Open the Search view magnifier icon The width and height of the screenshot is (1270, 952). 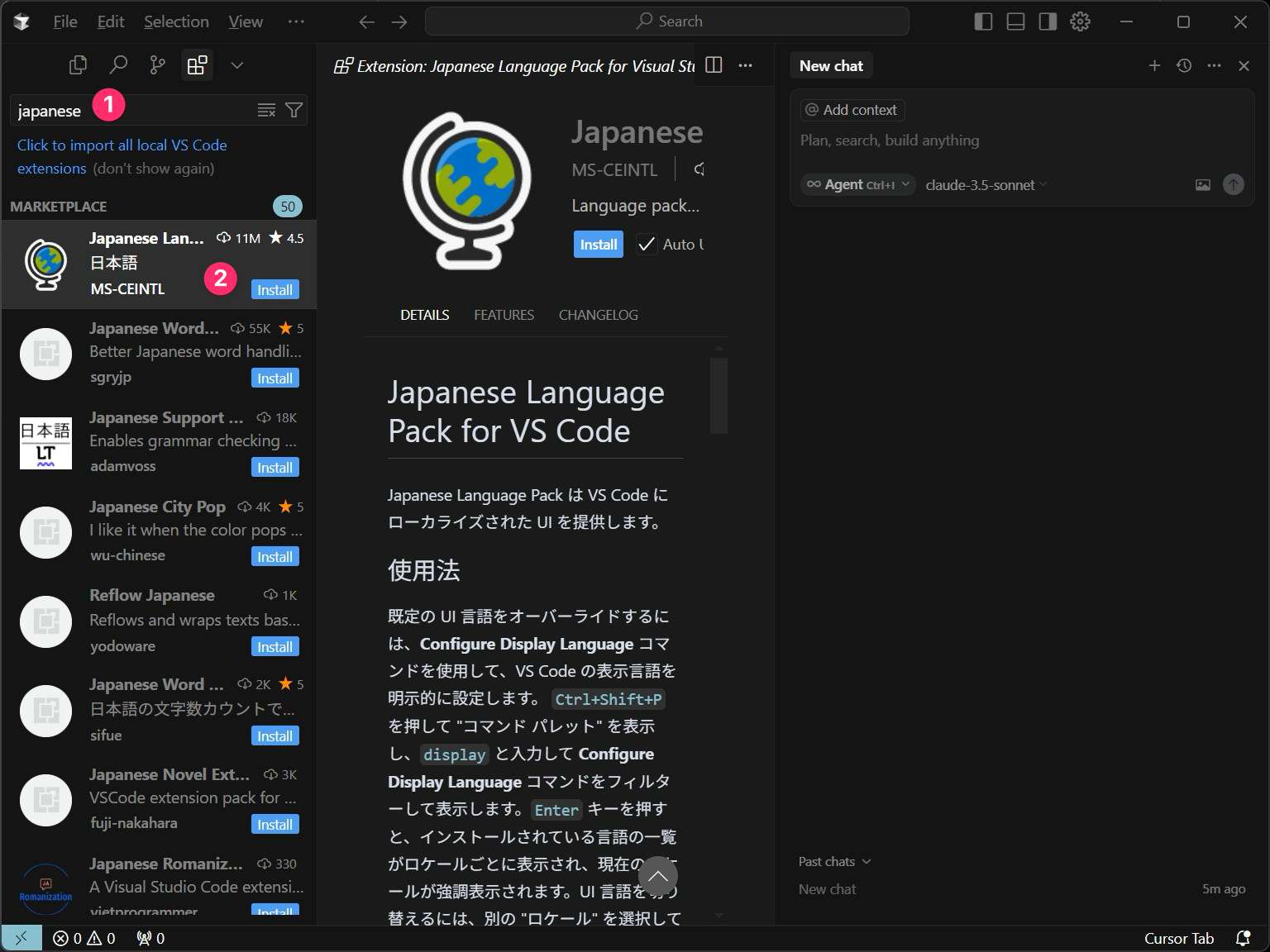118,65
